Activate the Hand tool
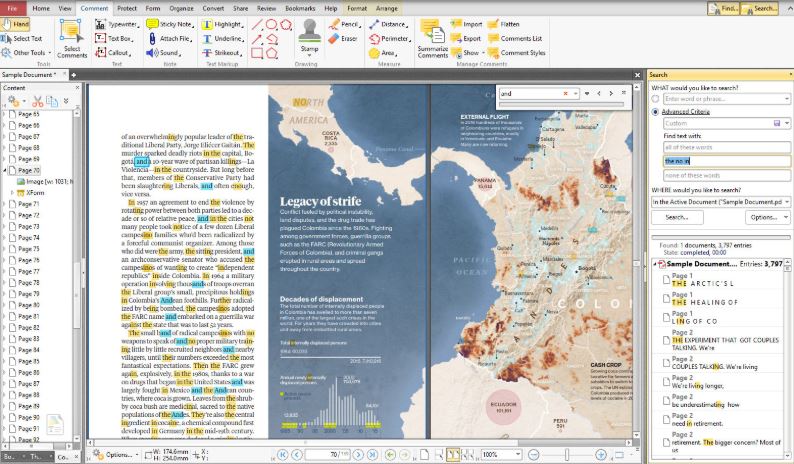The height and width of the screenshot is (464, 794). [x=15, y=24]
